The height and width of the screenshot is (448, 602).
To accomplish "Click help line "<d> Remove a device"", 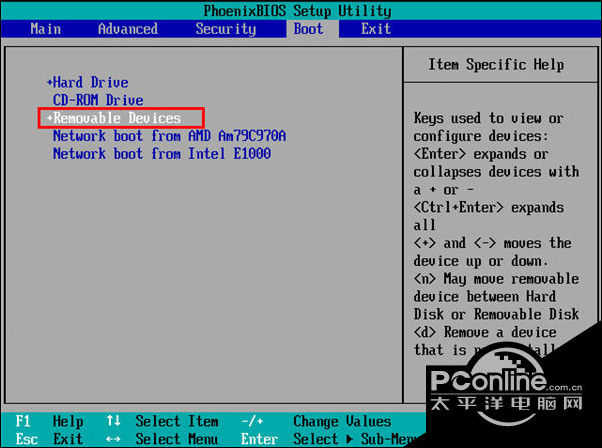I will [x=485, y=332].
